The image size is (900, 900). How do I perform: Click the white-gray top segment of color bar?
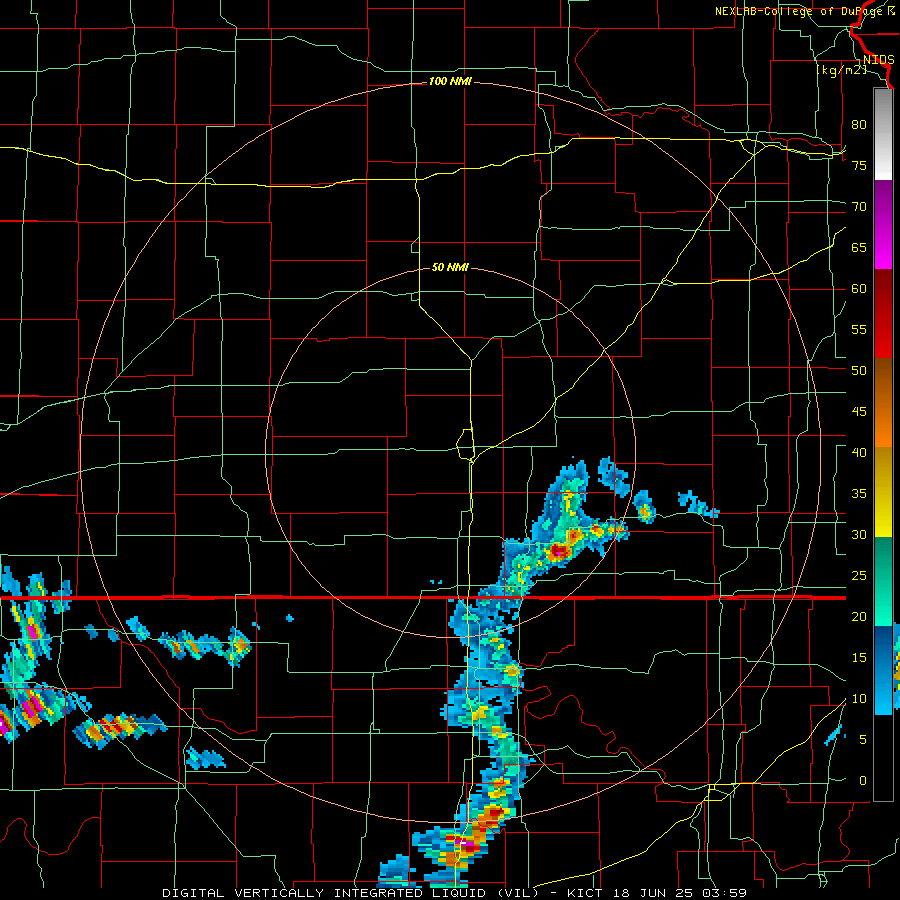point(883,134)
